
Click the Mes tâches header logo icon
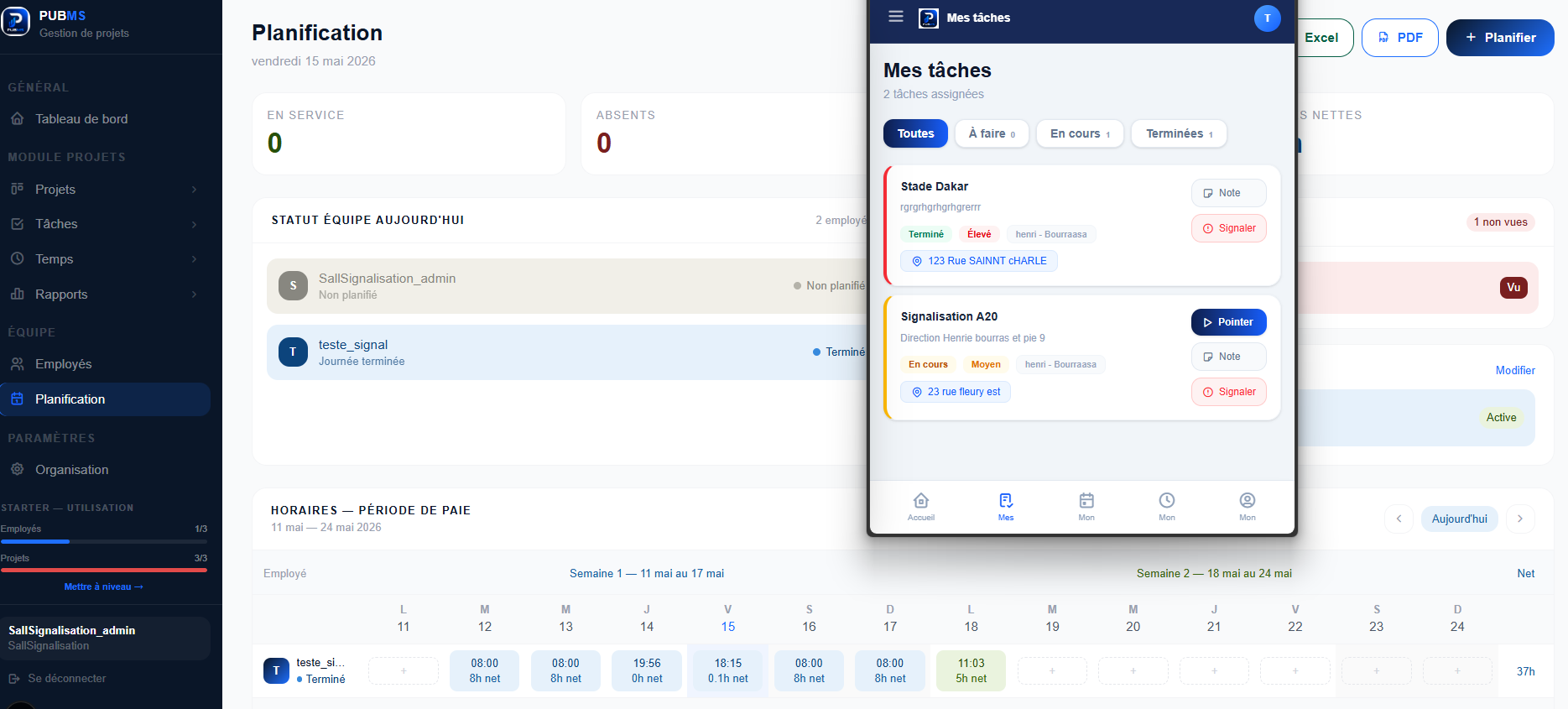pos(929,18)
